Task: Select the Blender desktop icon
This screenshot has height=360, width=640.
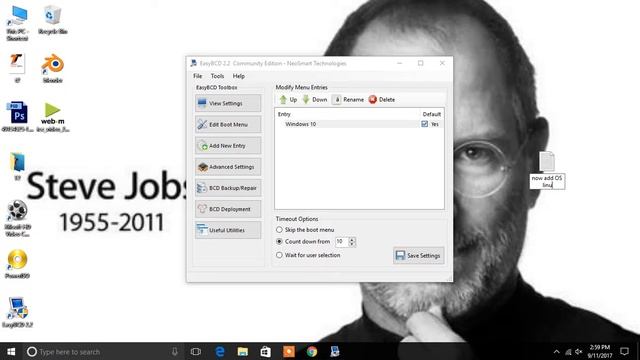Action: (53, 69)
